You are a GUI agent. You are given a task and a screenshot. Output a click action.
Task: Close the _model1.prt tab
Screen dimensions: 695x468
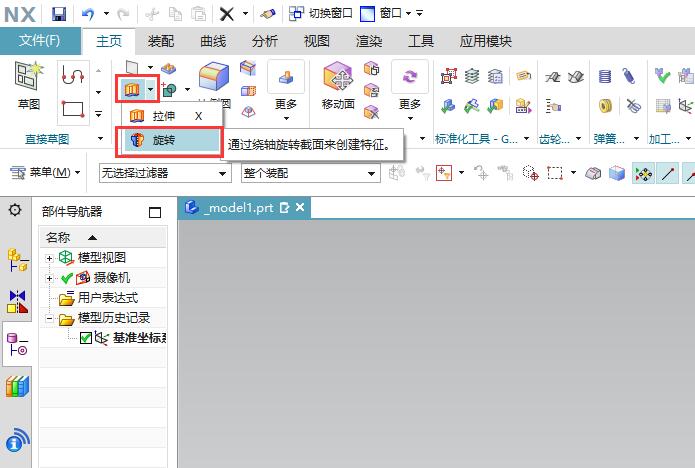pyautogui.click(x=300, y=207)
